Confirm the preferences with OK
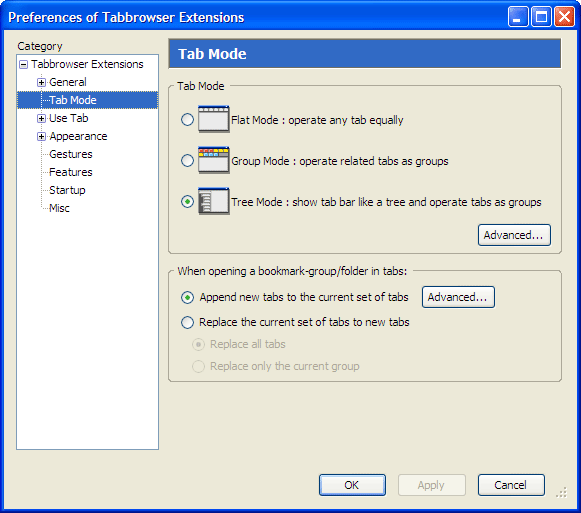 pos(352,485)
